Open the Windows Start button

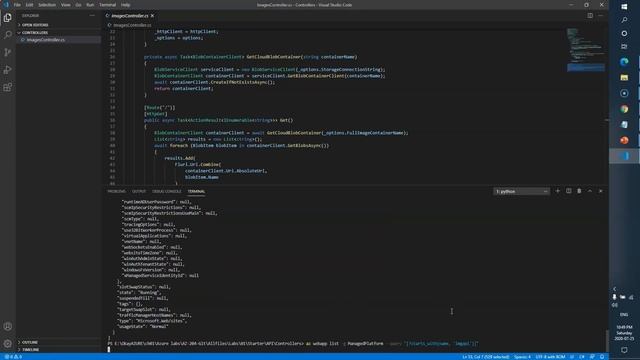624,7
